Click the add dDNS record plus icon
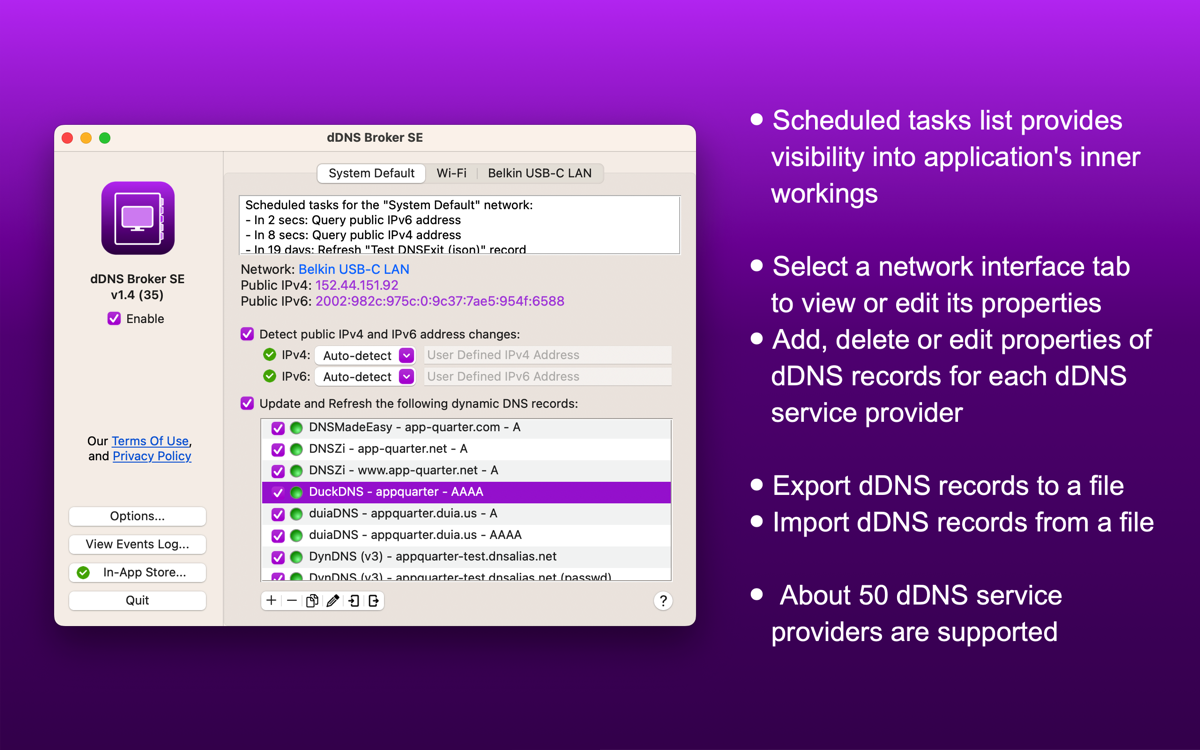Viewport: 1200px width, 750px height. (271, 601)
